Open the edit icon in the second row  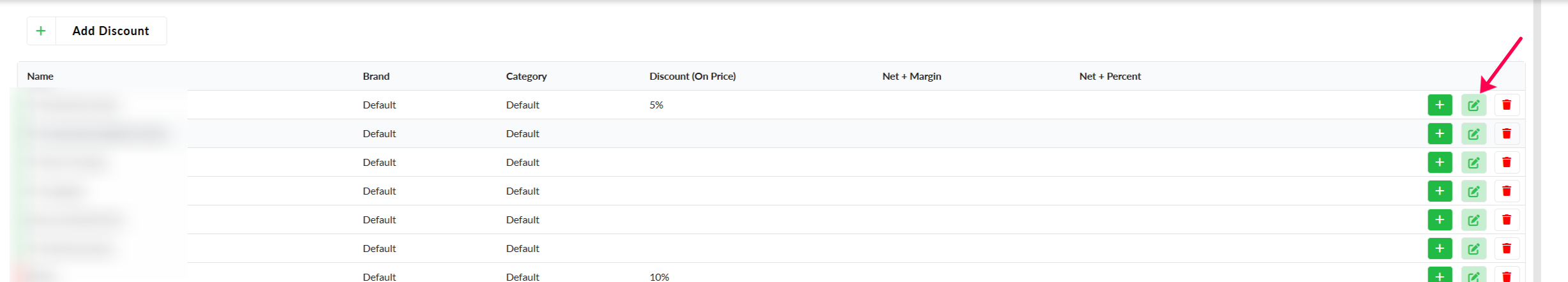(1473, 134)
